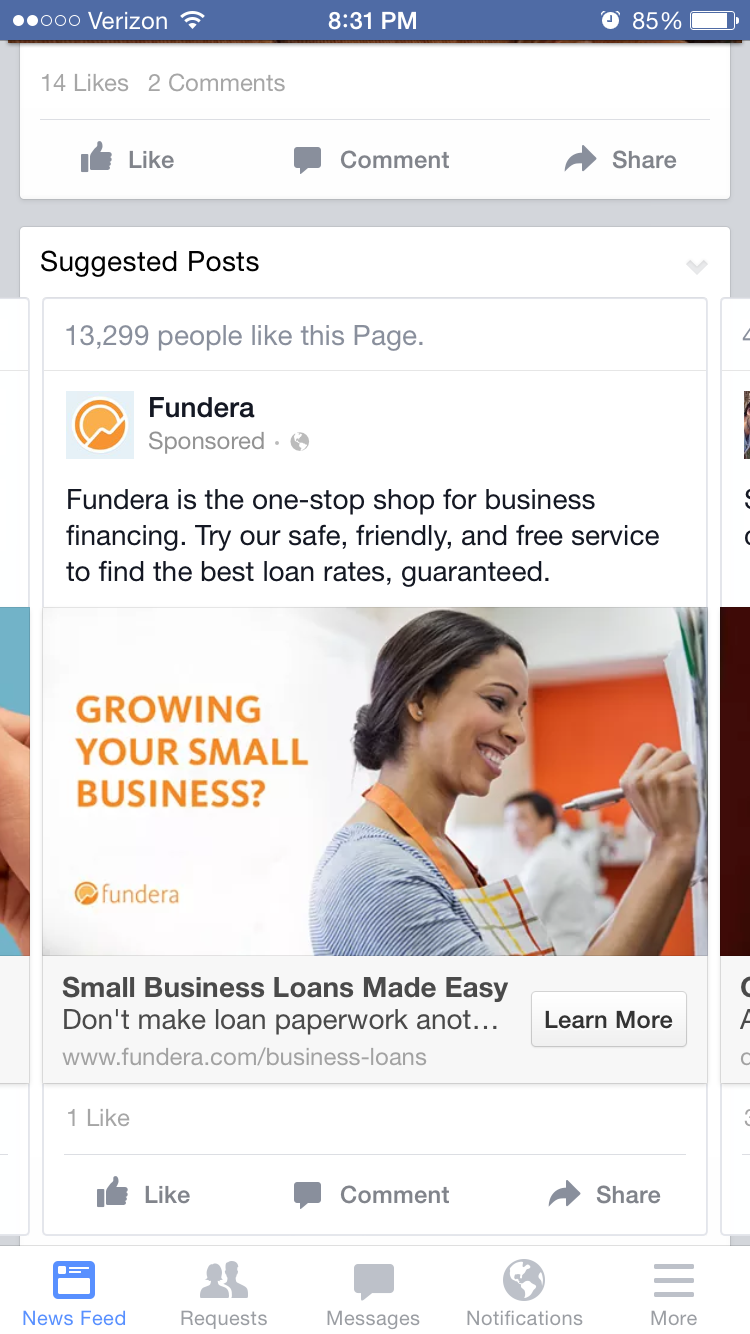Expand the Suggested Posts options chevron

pos(697,265)
